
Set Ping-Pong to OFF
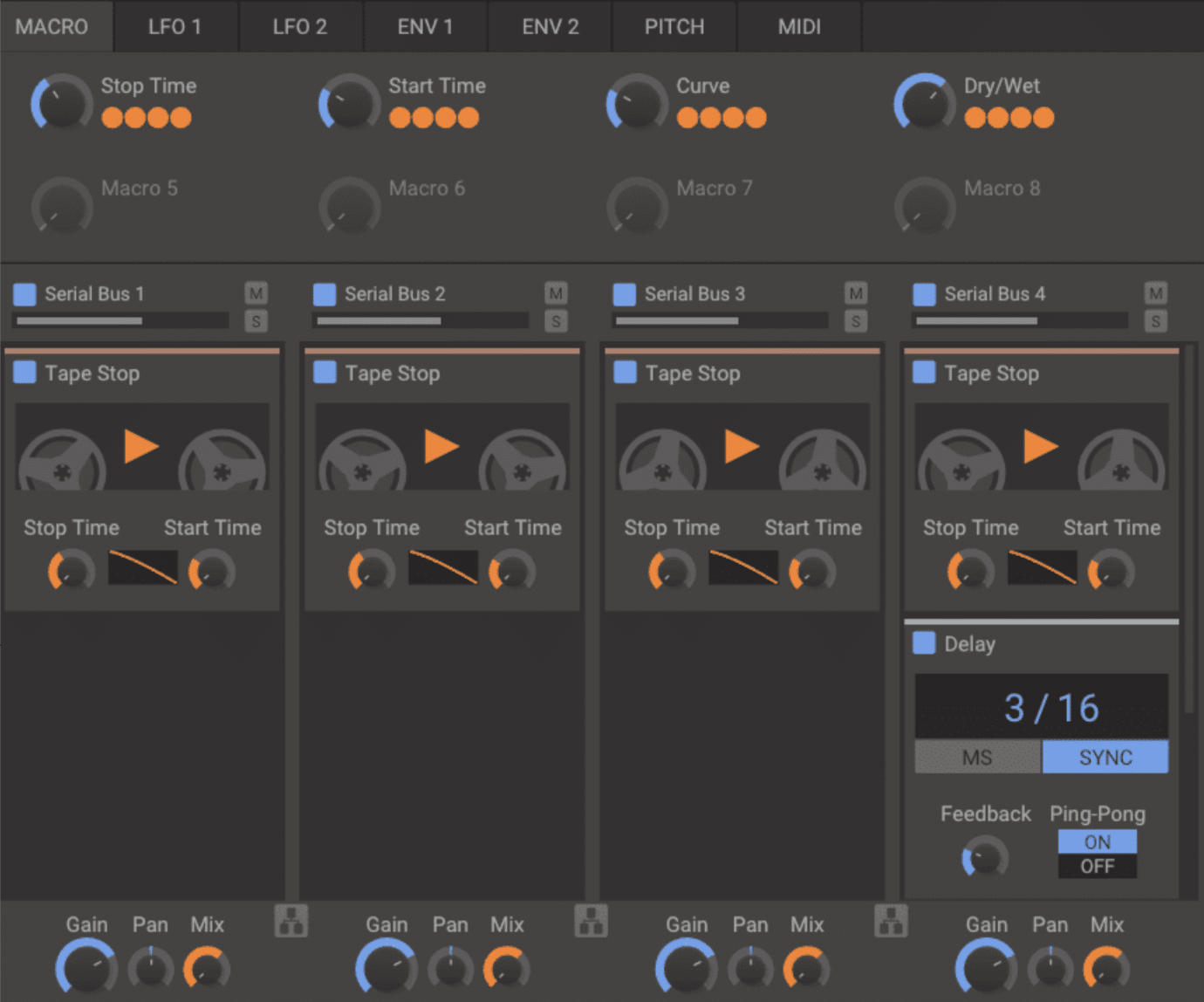click(x=1098, y=866)
